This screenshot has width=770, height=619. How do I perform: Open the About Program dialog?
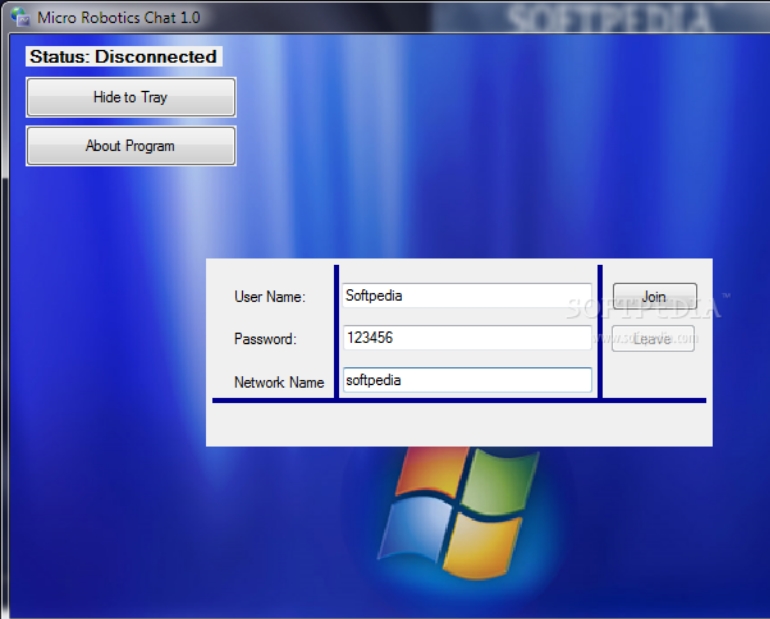[x=131, y=146]
